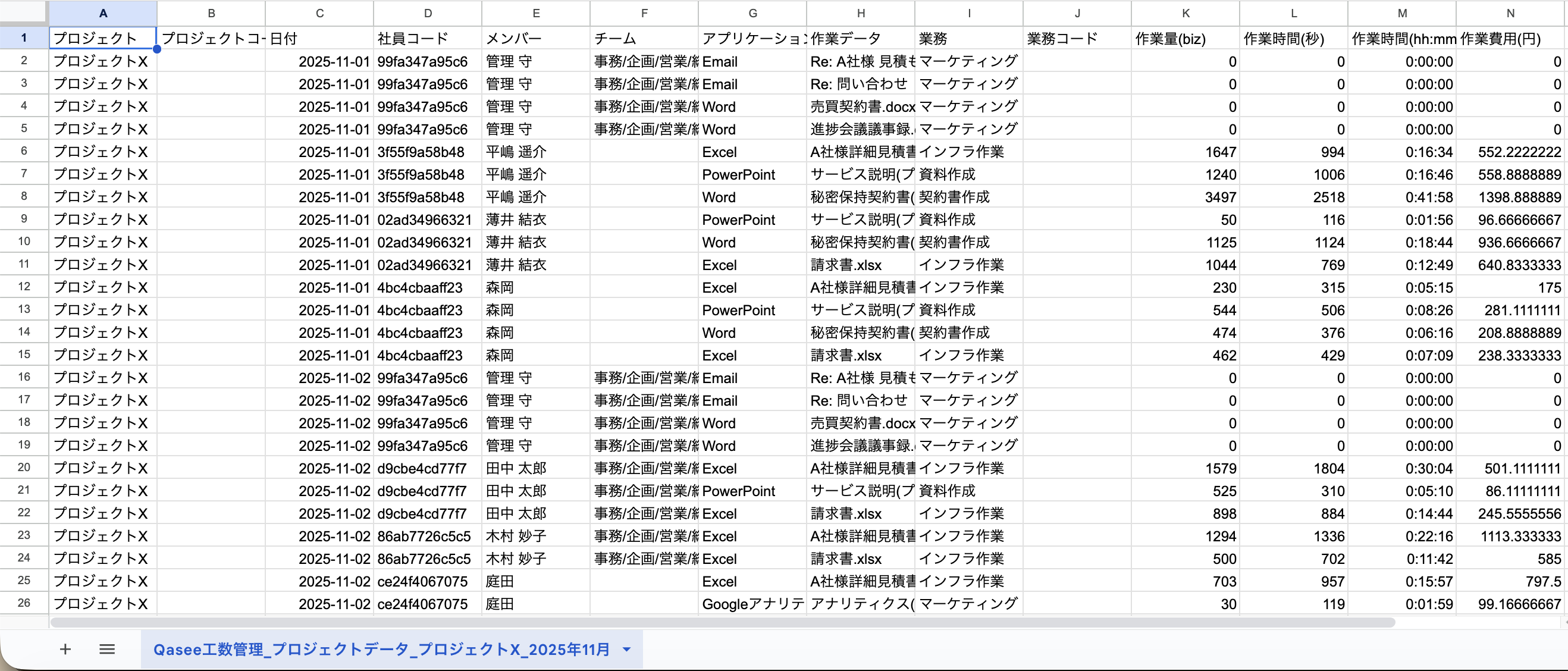1568x671 pixels.
Task: Click cell with value 1647
Action: [1186, 152]
